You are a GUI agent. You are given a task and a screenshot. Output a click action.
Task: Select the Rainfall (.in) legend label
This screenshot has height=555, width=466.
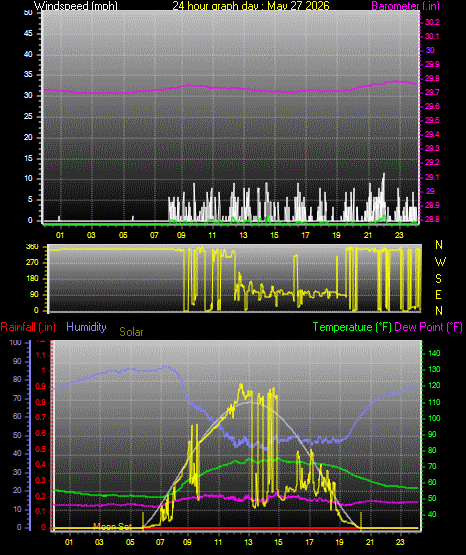[28, 327]
